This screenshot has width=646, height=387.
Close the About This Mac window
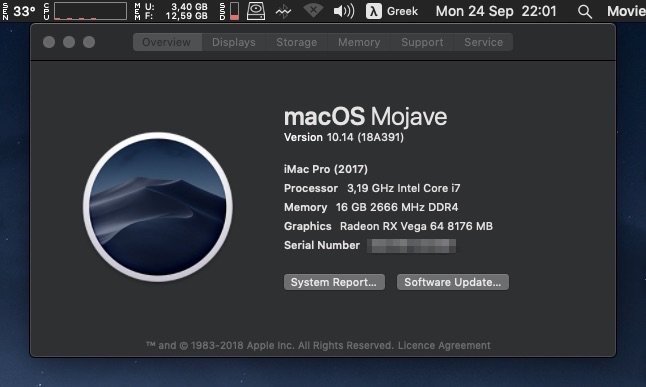tap(49, 42)
